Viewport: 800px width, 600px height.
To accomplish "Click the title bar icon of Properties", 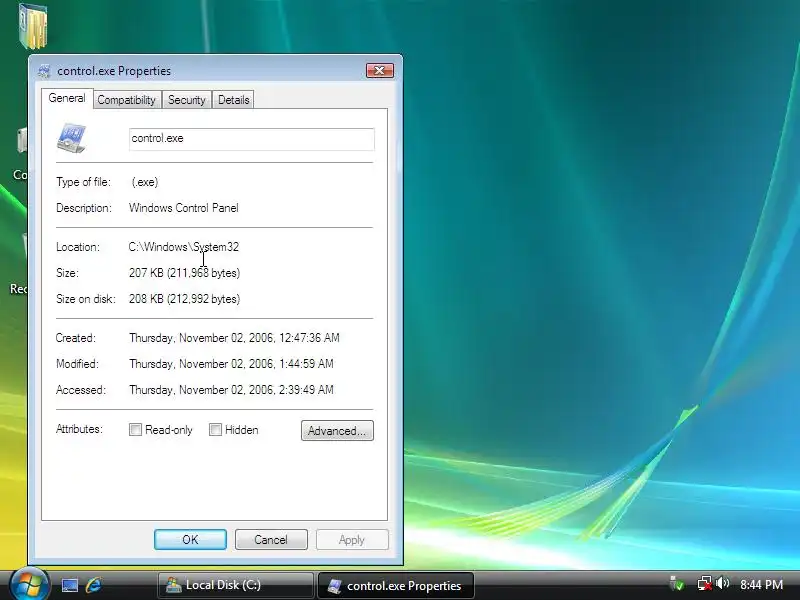I will point(44,71).
